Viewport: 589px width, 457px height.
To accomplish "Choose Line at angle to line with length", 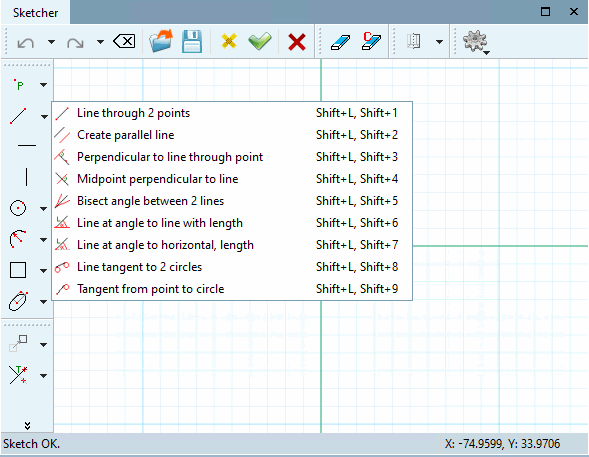I will (232, 223).
